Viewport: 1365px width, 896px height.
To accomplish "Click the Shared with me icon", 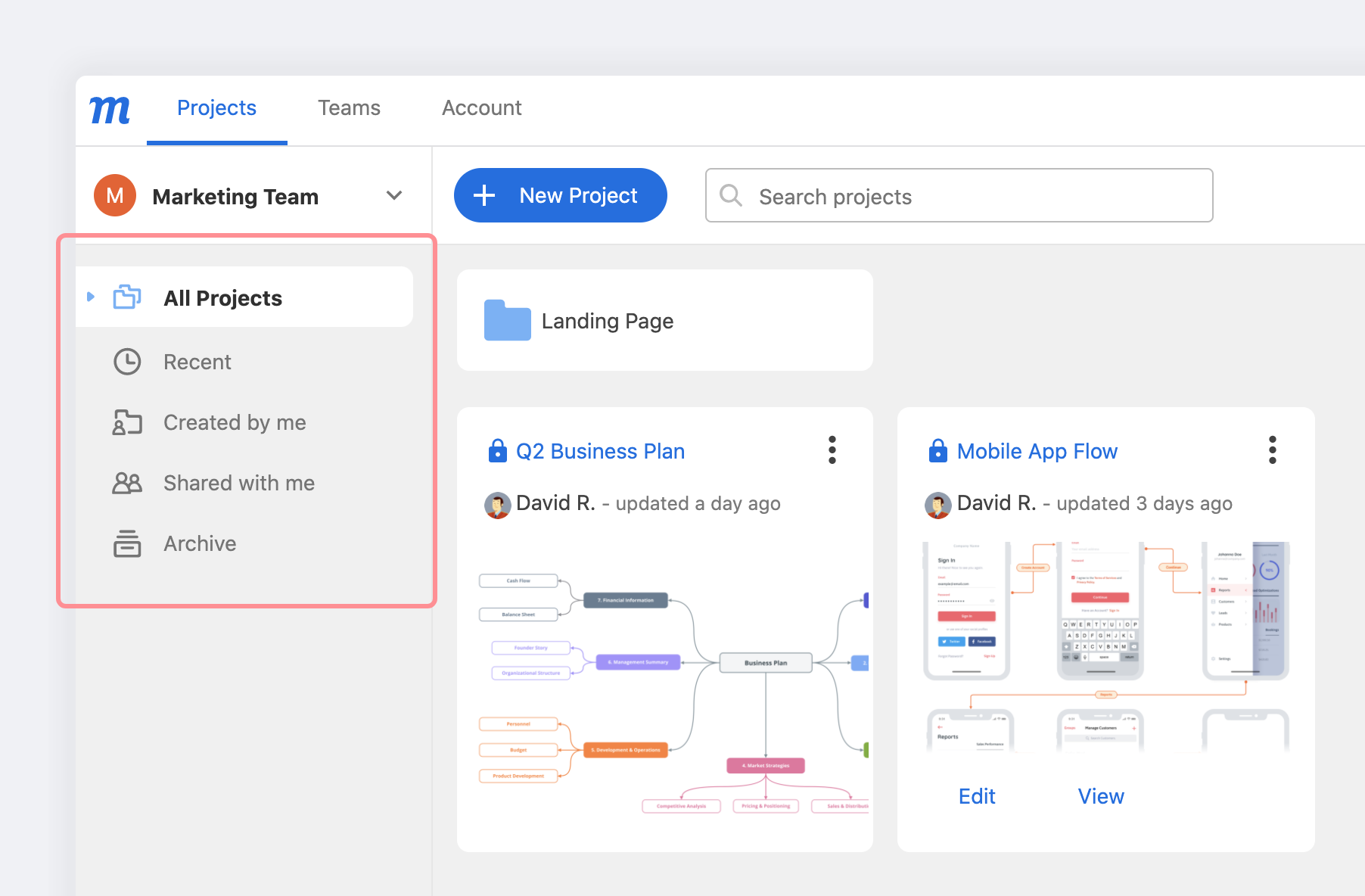I will [x=127, y=483].
